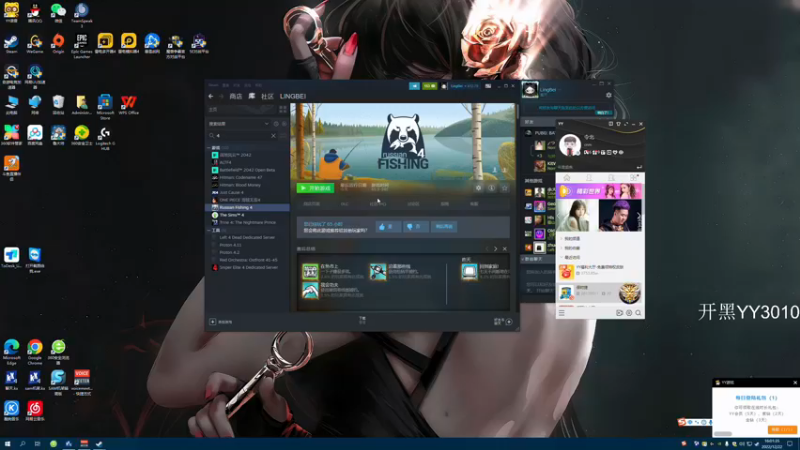Image resolution: width=800 pixels, height=450 pixels.
Task: Select The Sims 4 in the library list
Action: pyautogui.click(x=231, y=215)
